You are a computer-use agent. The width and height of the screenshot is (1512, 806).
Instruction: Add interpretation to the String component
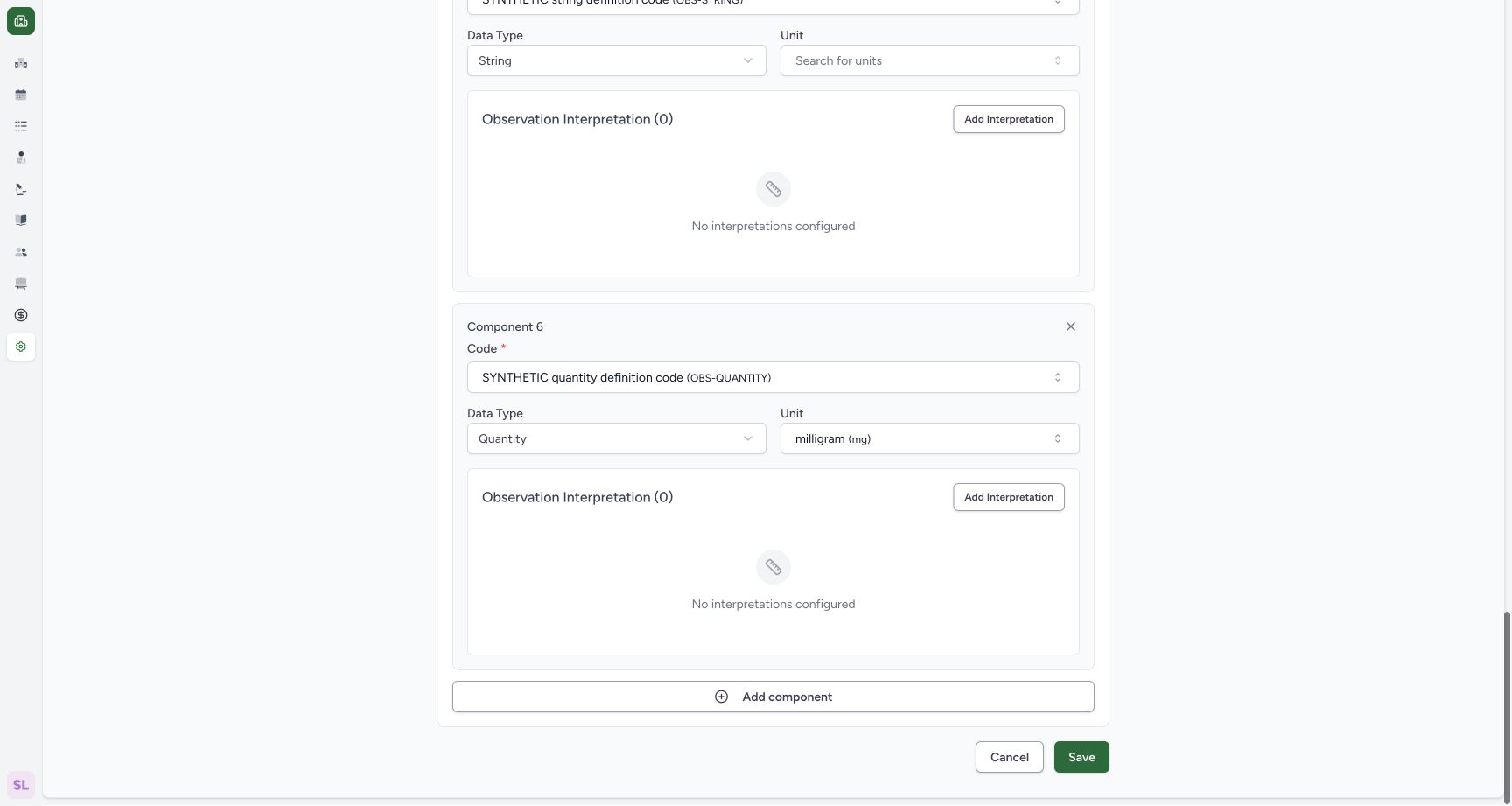coord(1009,119)
